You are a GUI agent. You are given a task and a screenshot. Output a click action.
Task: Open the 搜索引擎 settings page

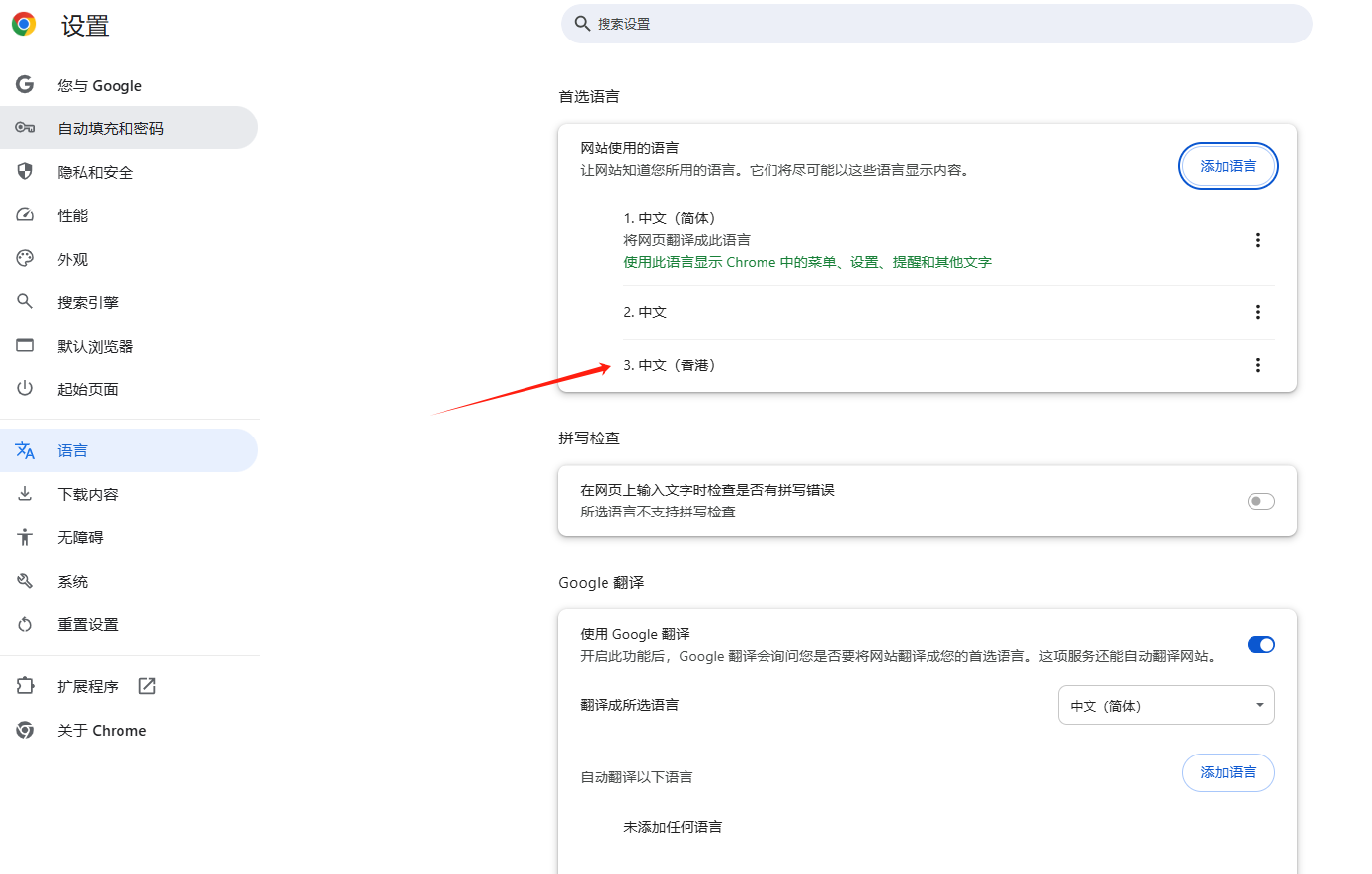click(88, 302)
